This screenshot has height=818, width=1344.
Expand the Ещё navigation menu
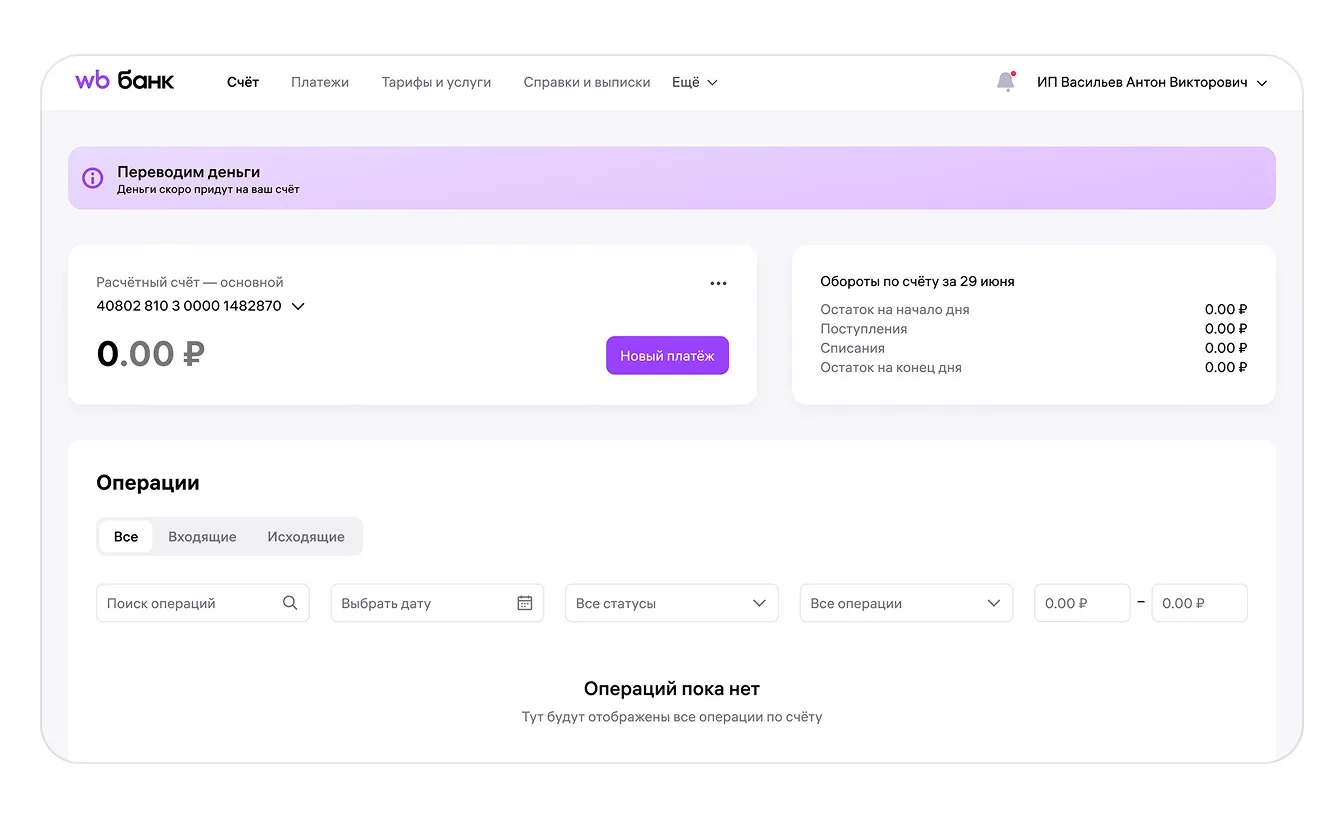point(694,82)
